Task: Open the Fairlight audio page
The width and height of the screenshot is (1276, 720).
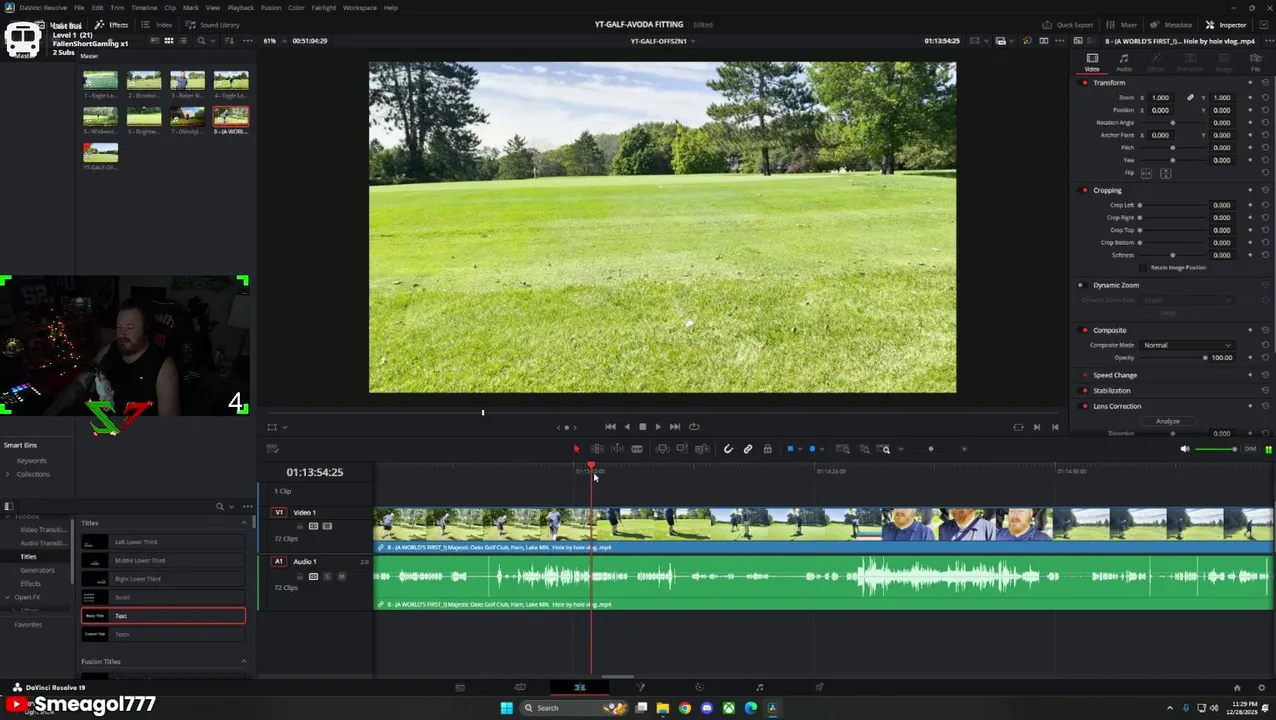Action: (759, 687)
